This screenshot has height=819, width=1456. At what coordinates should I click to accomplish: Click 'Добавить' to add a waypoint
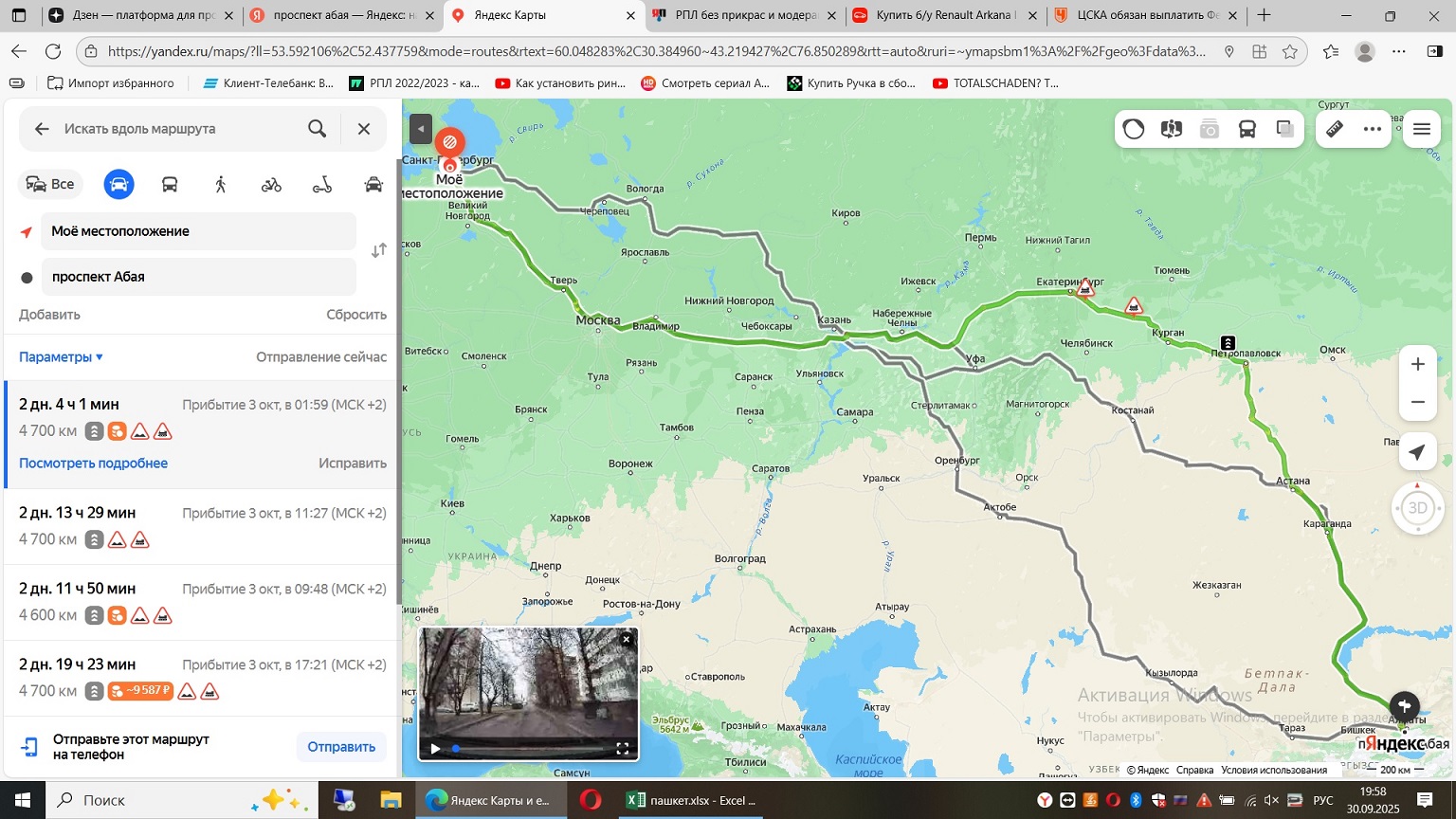click(49, 315)
